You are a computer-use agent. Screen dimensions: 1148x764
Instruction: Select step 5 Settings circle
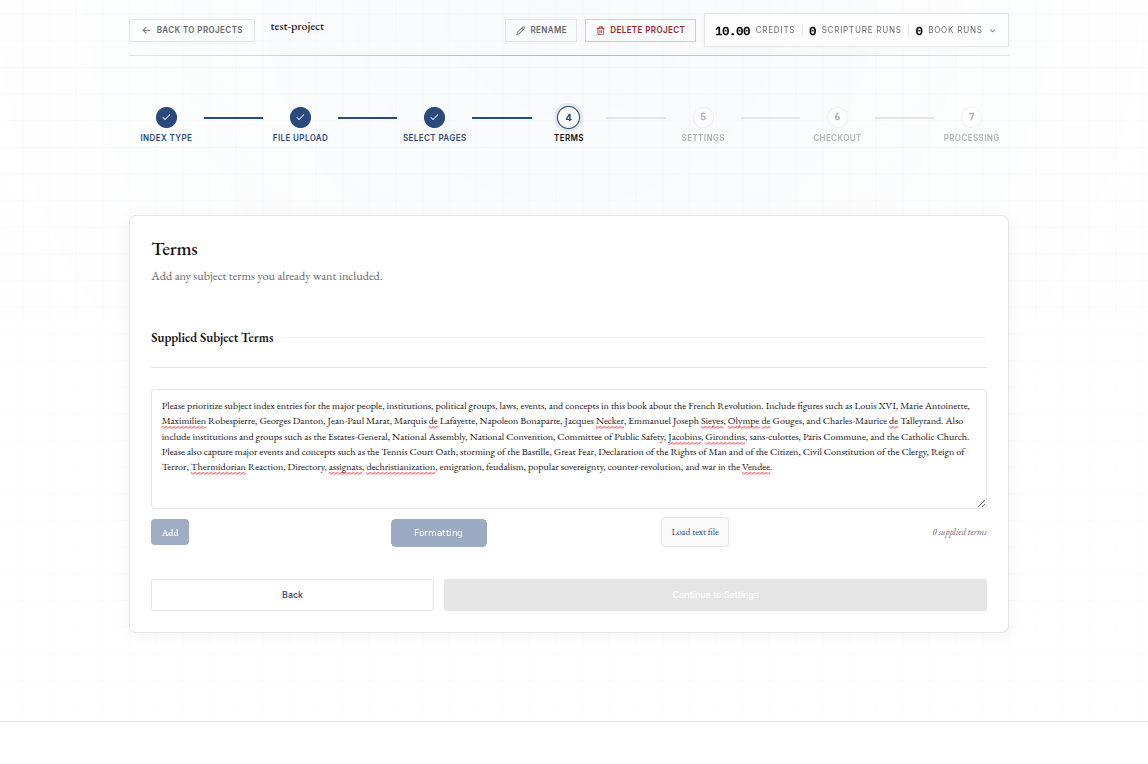click(703, 117)
